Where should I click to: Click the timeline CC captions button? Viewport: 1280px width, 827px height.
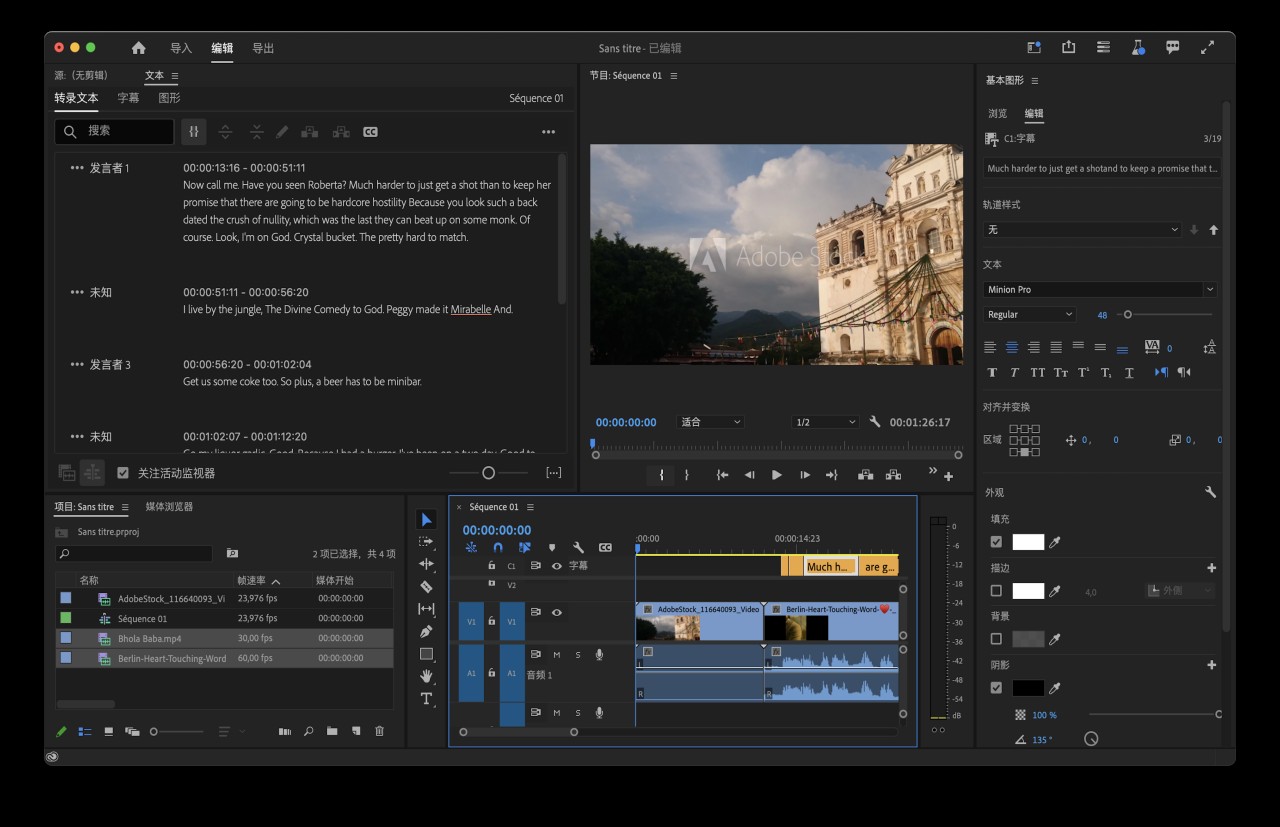click(x=605, y=547)
